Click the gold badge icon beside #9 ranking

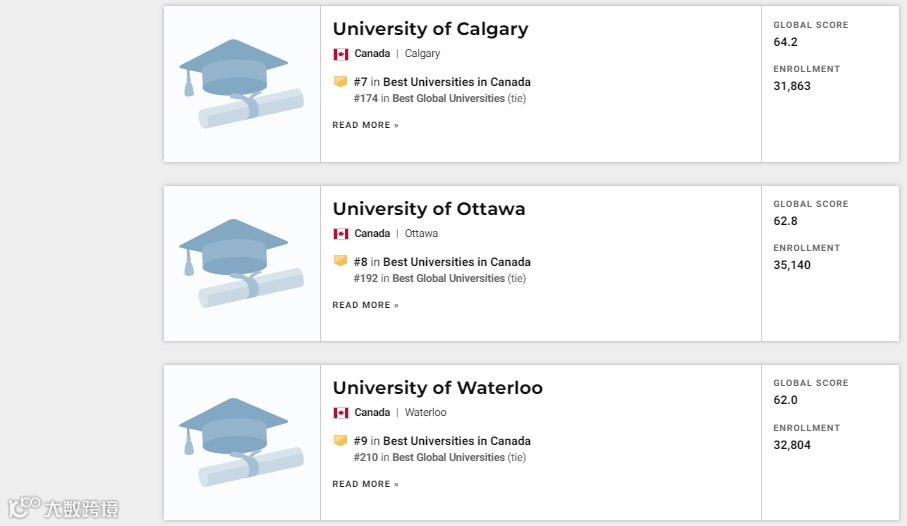(340, 440)
